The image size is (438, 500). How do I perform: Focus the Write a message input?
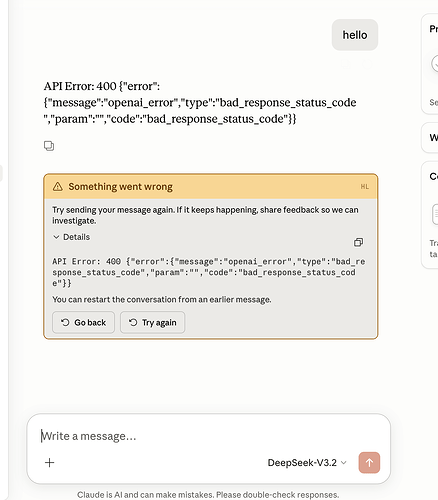click(x=209, y=436)
